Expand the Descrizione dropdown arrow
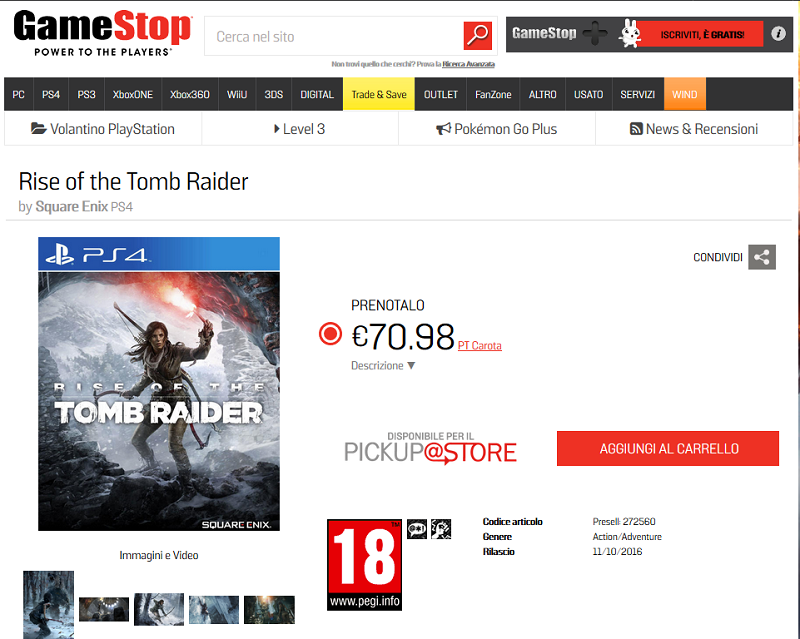800x639 pixels. click(411, 366)
